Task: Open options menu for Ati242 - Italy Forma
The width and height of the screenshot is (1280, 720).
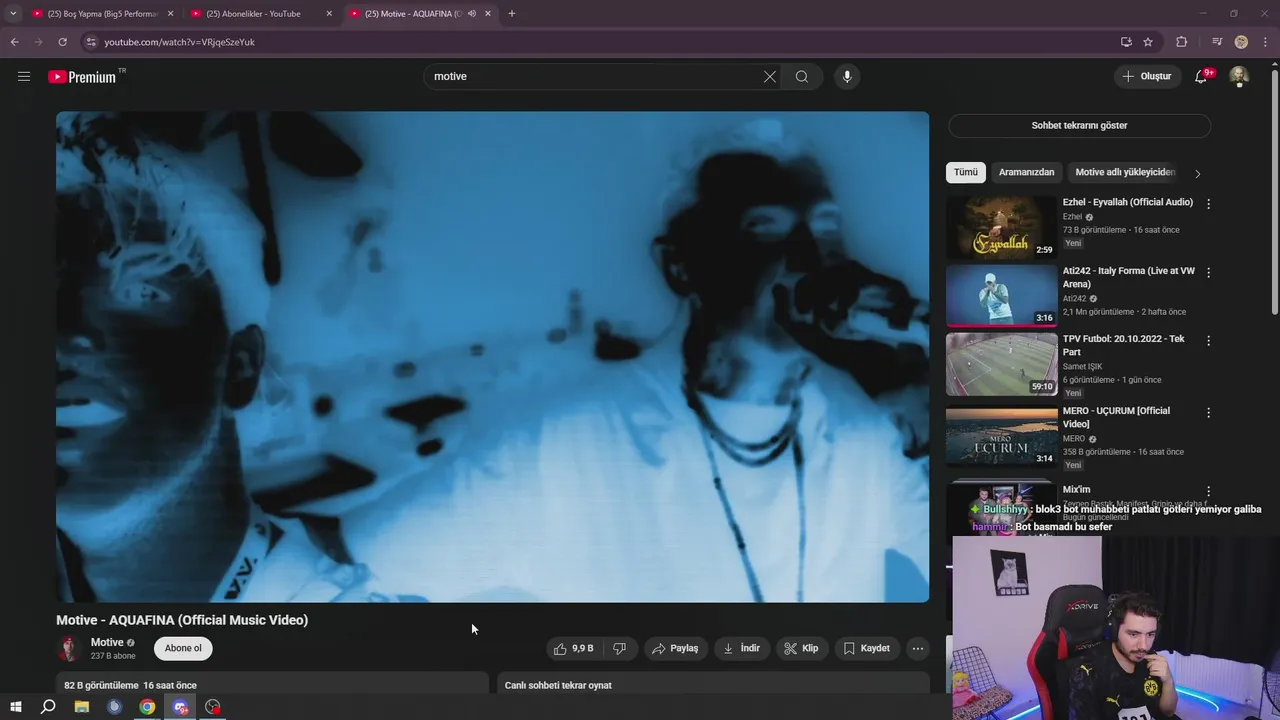Action: [1208, 272]
